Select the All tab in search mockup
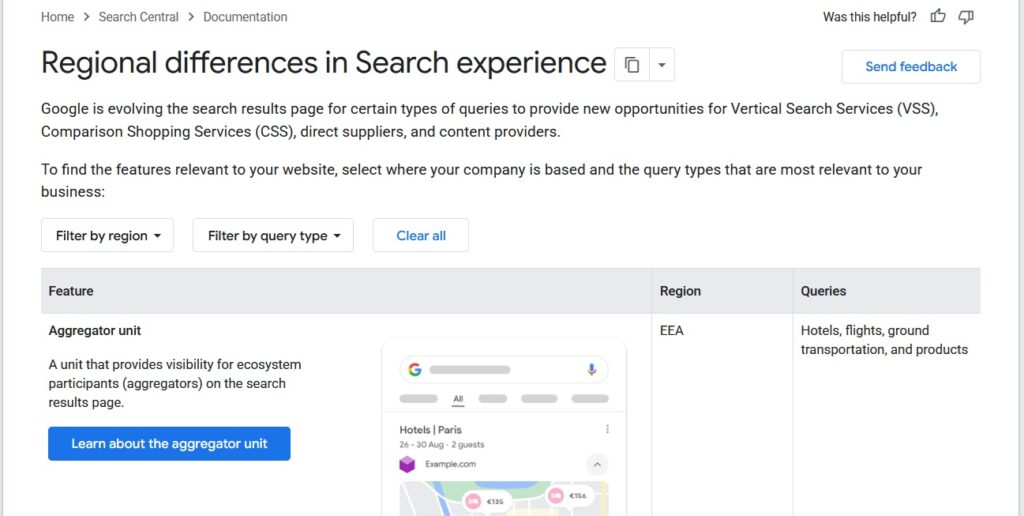This screenshot has width=1024, height=516. (x=458, y=398)
